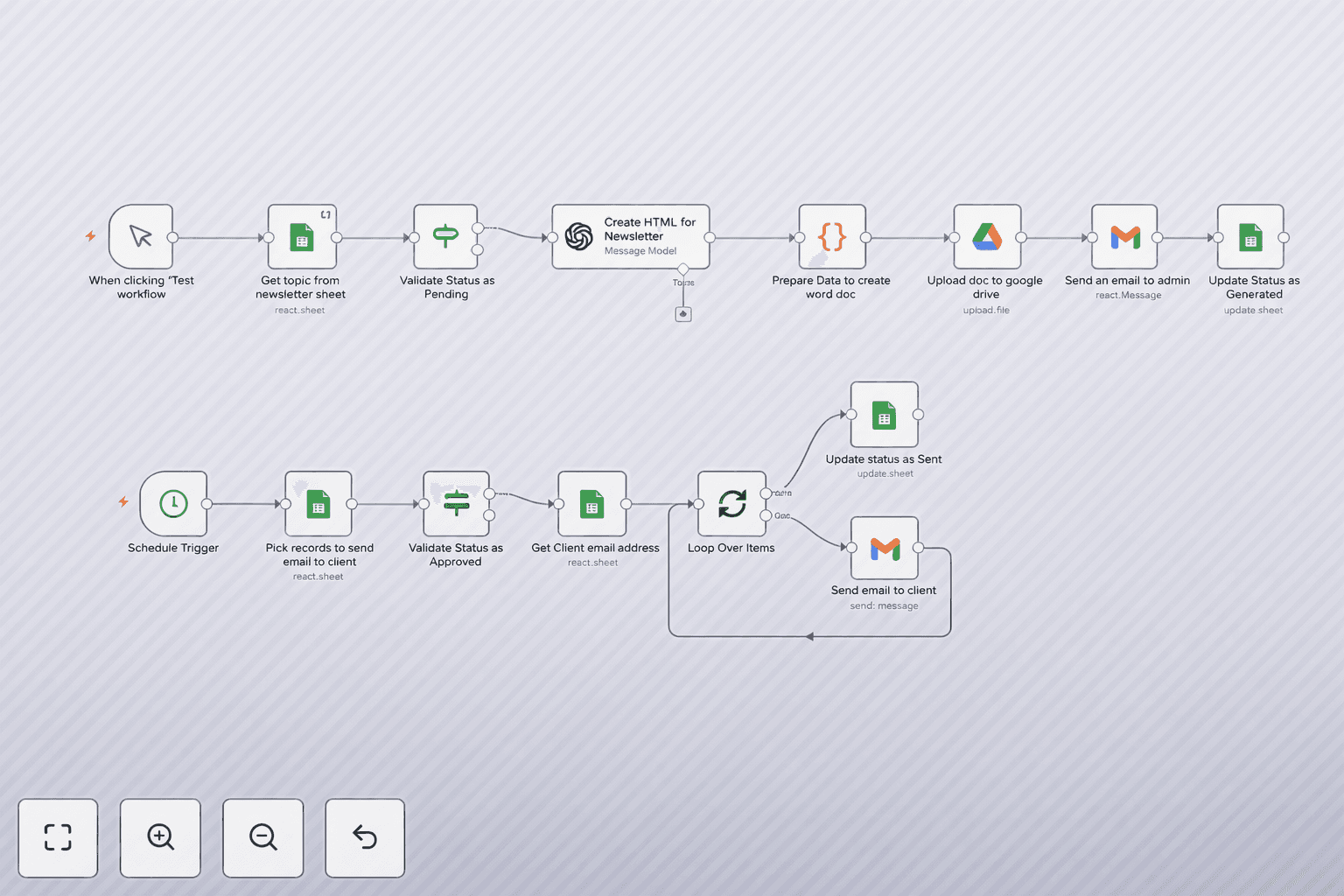
Task: Open the Send email to client Gmail node
Action: tap(883, 549)
